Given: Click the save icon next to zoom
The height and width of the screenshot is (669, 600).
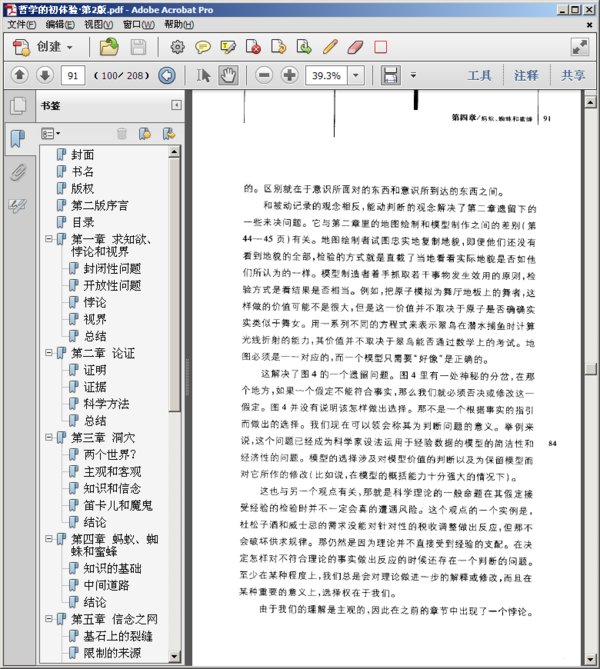Looking at the screenshot, I should pos(390,76).
